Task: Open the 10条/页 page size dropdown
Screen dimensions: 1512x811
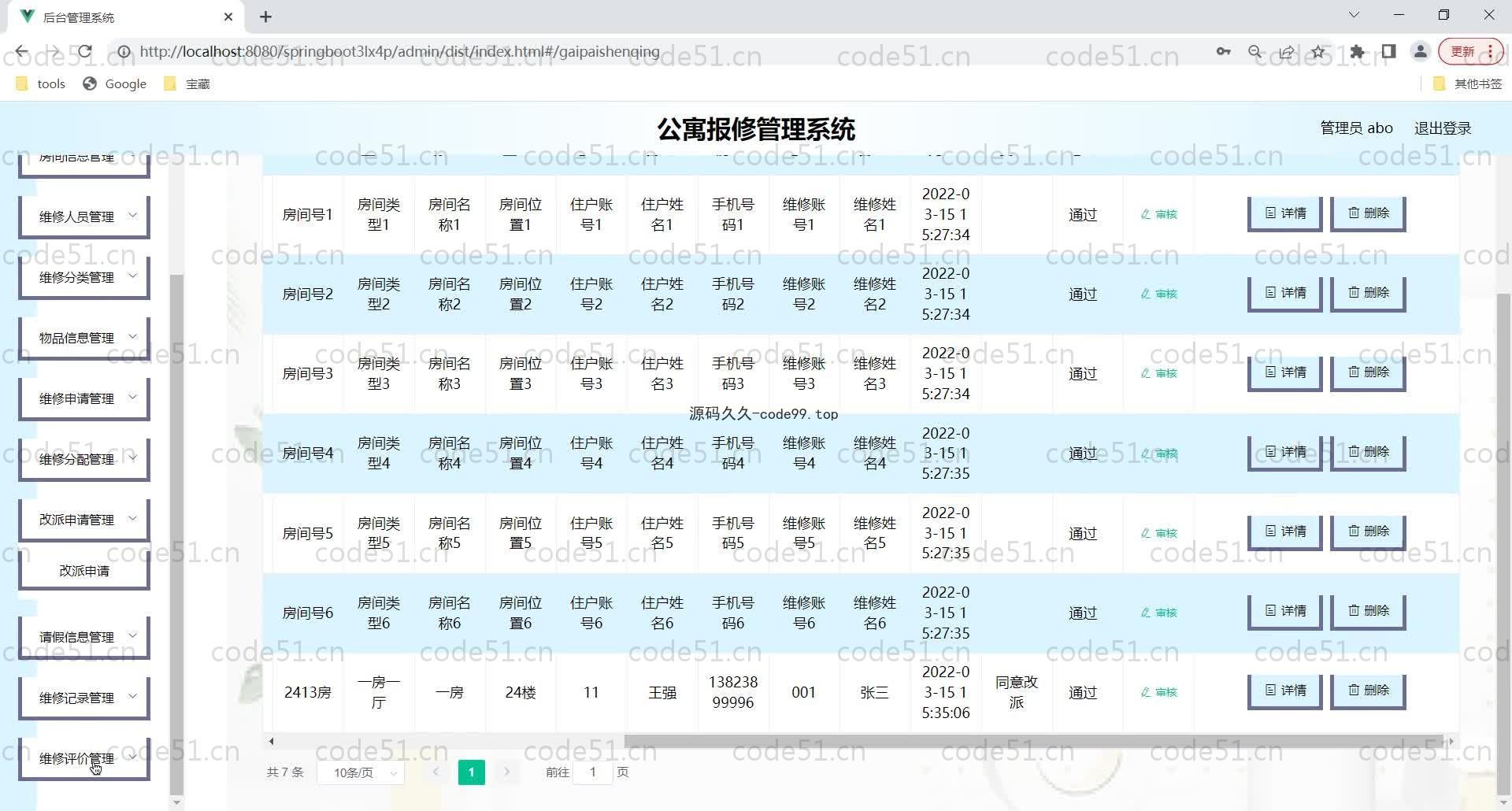Action: [361, 772]
